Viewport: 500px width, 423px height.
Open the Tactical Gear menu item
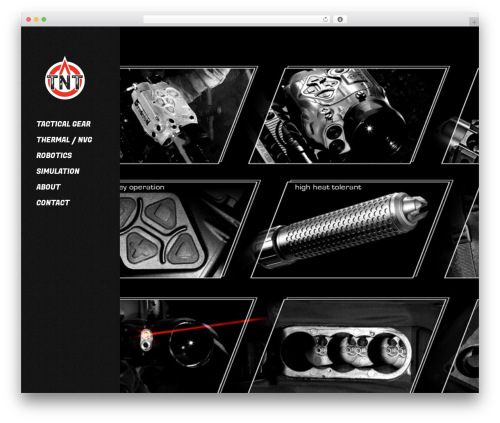63,124
